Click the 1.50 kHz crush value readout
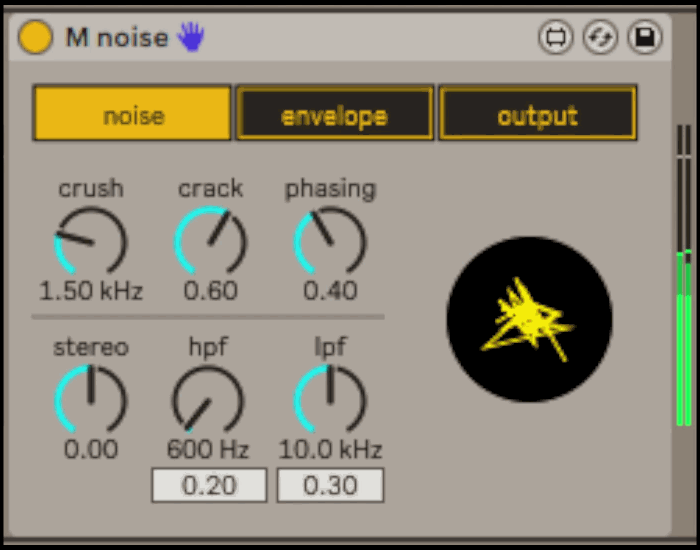The height and width of the screenshot is (550, 700). coord(91,291)
